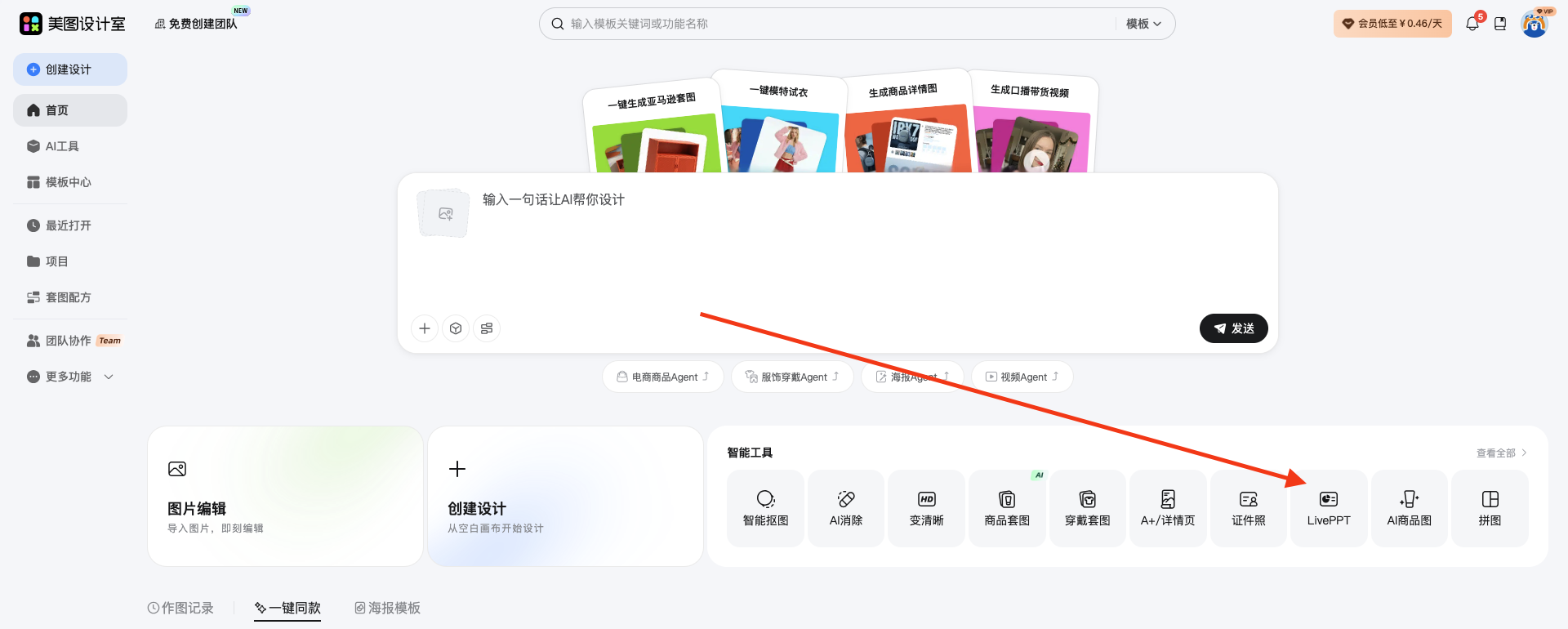The width and height of the screenshot is (1568, 629).
Task: Go to 首页 in sidebar
Action: click(x=70, y=110)
